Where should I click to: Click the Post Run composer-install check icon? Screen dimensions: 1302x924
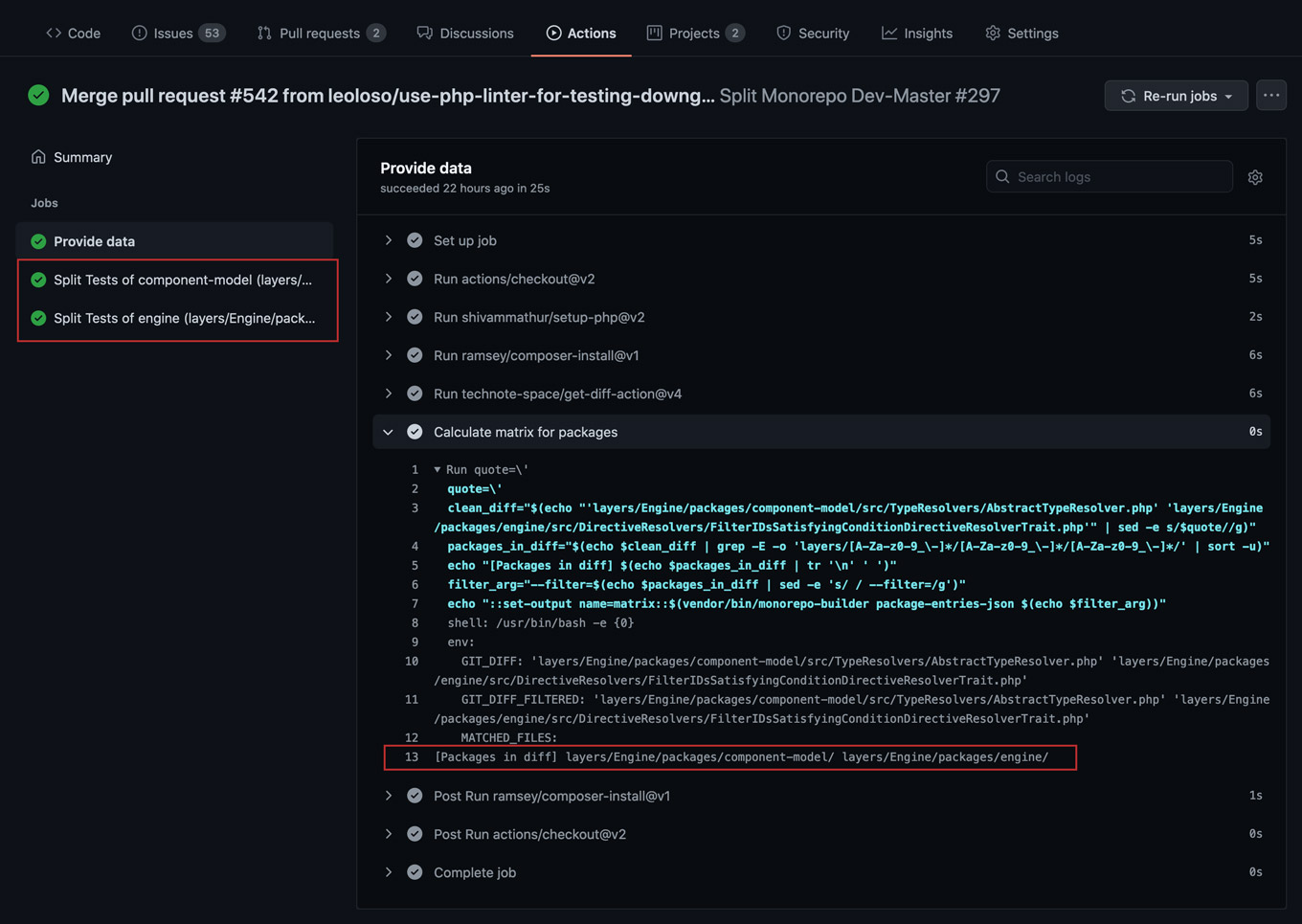point(415,796)
